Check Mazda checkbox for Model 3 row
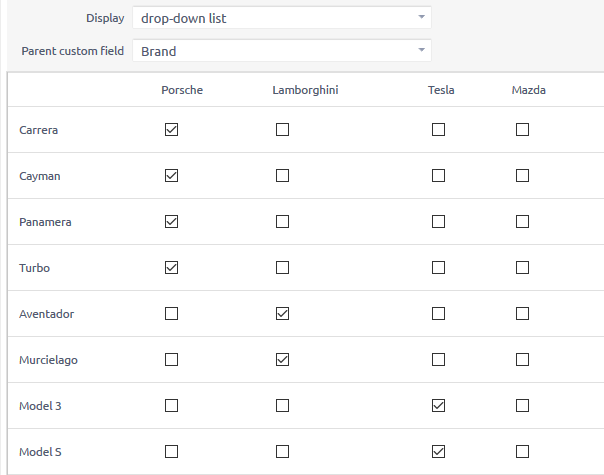Viewport: 604px width, 475px height. [x=522, y=406]
